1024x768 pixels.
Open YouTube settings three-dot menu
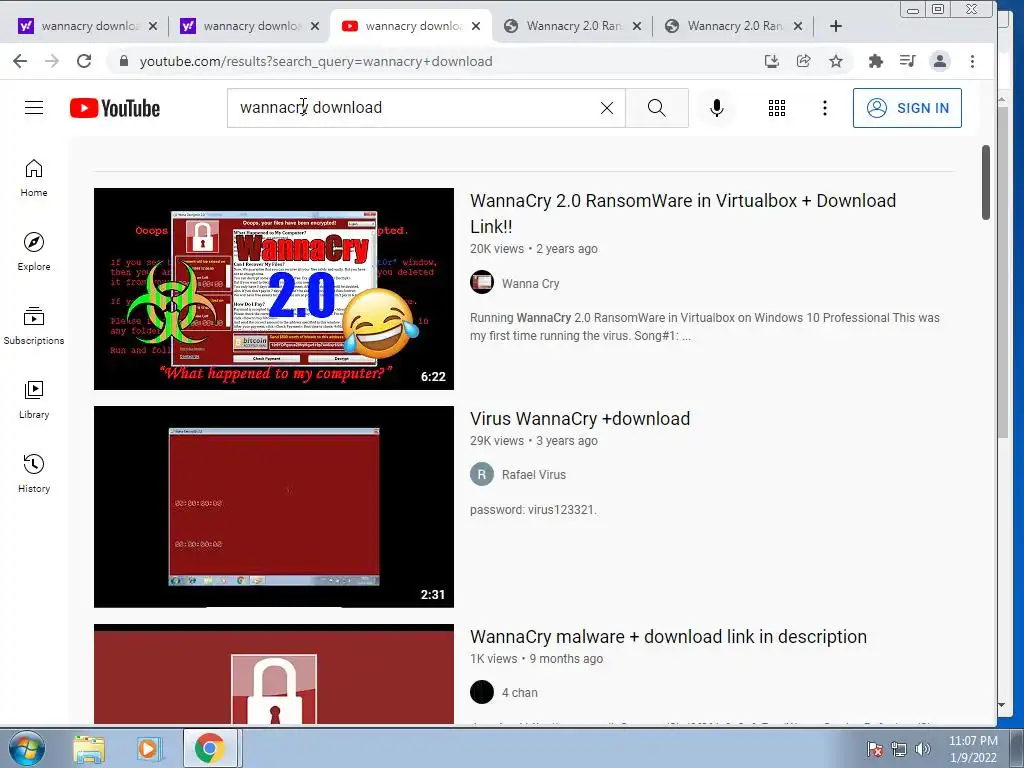(825, 108)
